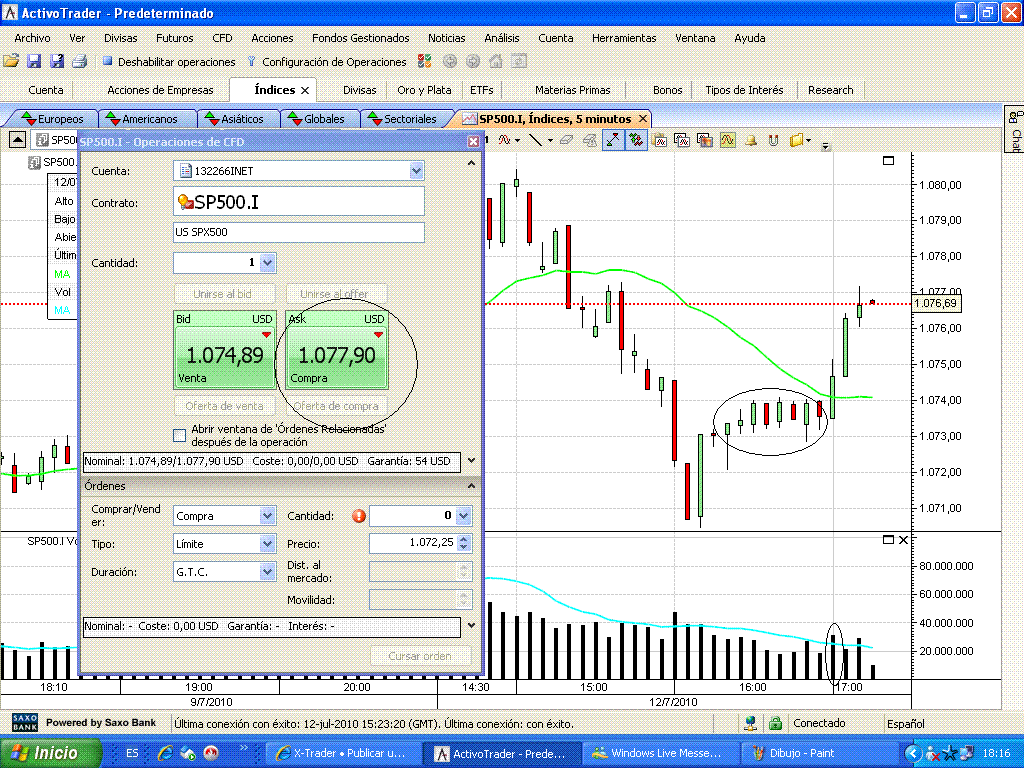
Task: Open the Fondos Gestionados menu
Action: pyautogui.click(x=360, y=38)
